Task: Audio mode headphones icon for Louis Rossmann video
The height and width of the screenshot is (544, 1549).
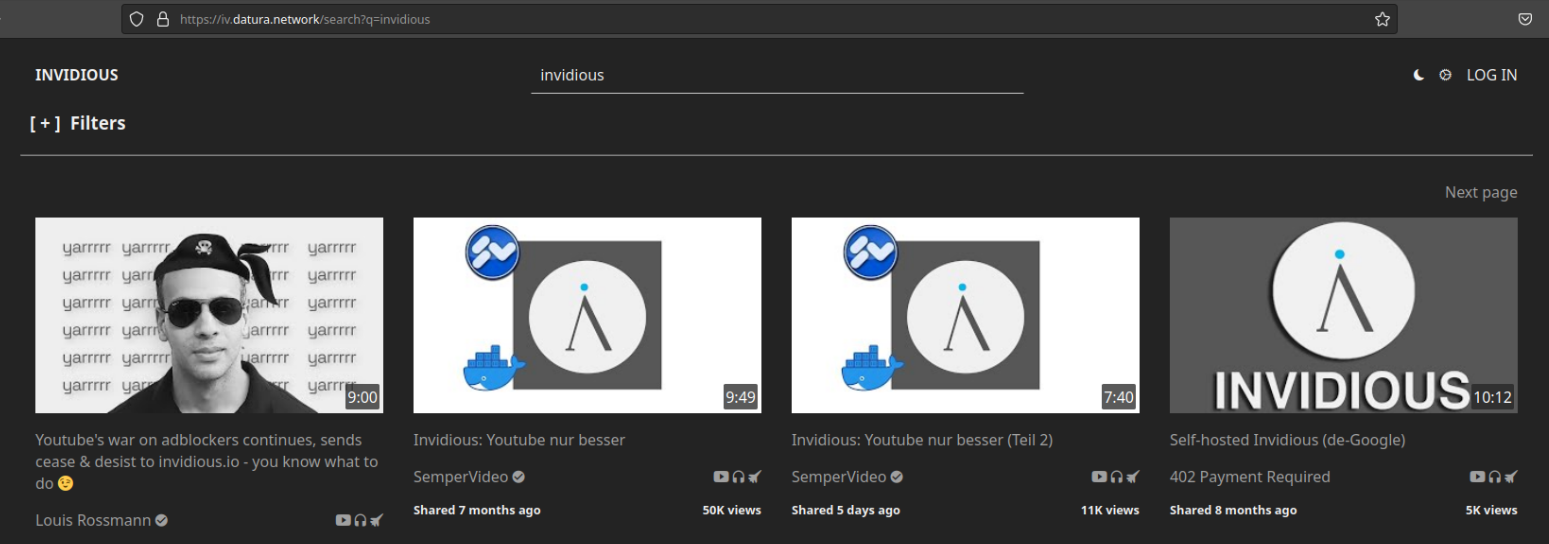Action: coord(360,520)
